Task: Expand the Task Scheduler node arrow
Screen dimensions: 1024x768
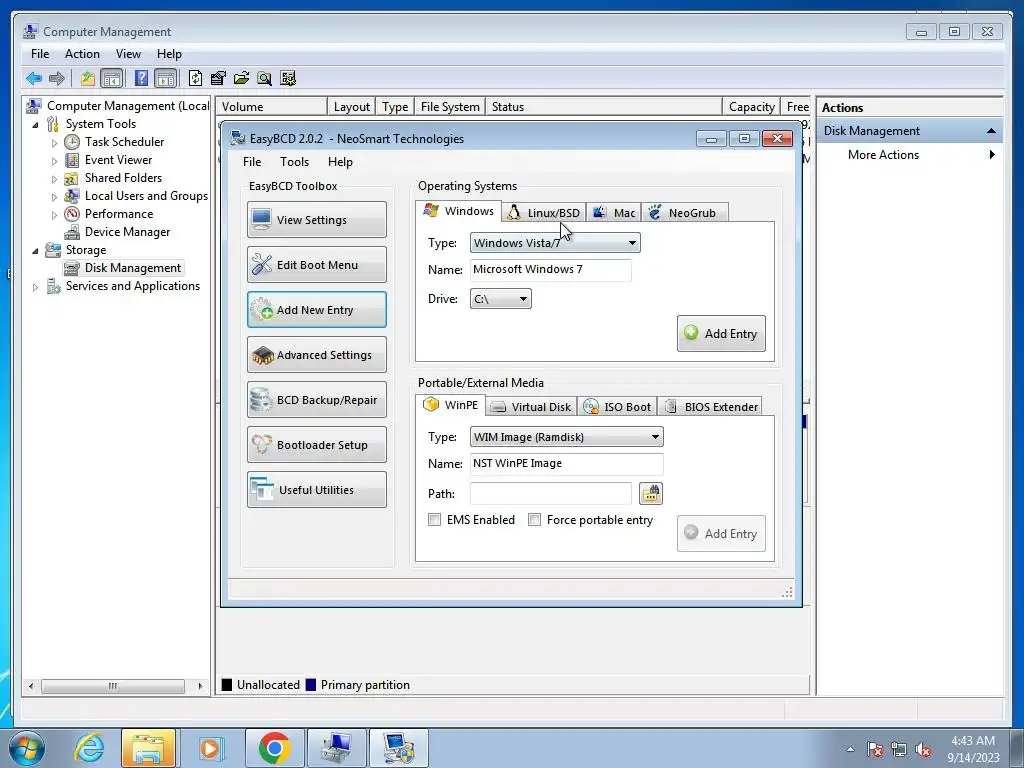Action: (x=54, y=142)
